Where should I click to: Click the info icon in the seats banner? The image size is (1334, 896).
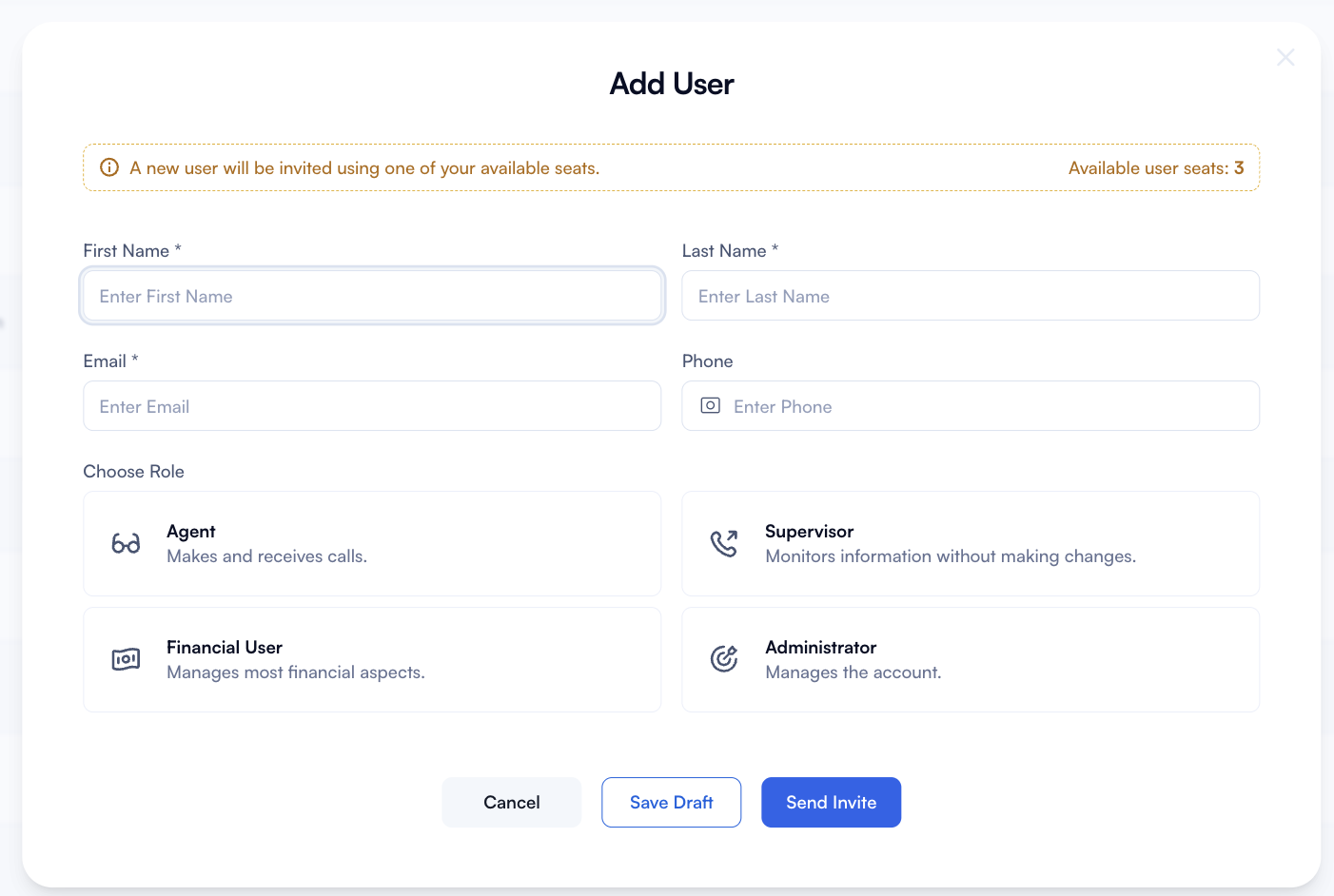(x=109, y=167)
